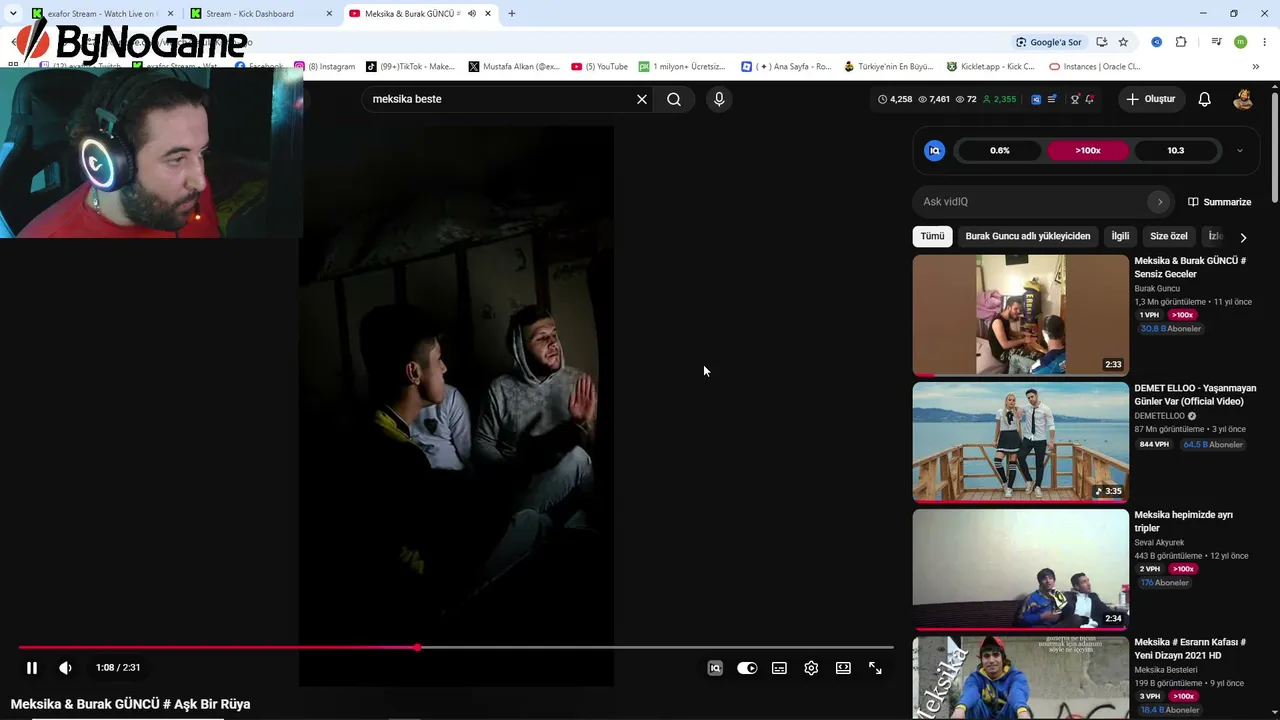Viewport: 1280px width, 720px height.
Task: Pause the YouTube video
Action: coord(32,668)
